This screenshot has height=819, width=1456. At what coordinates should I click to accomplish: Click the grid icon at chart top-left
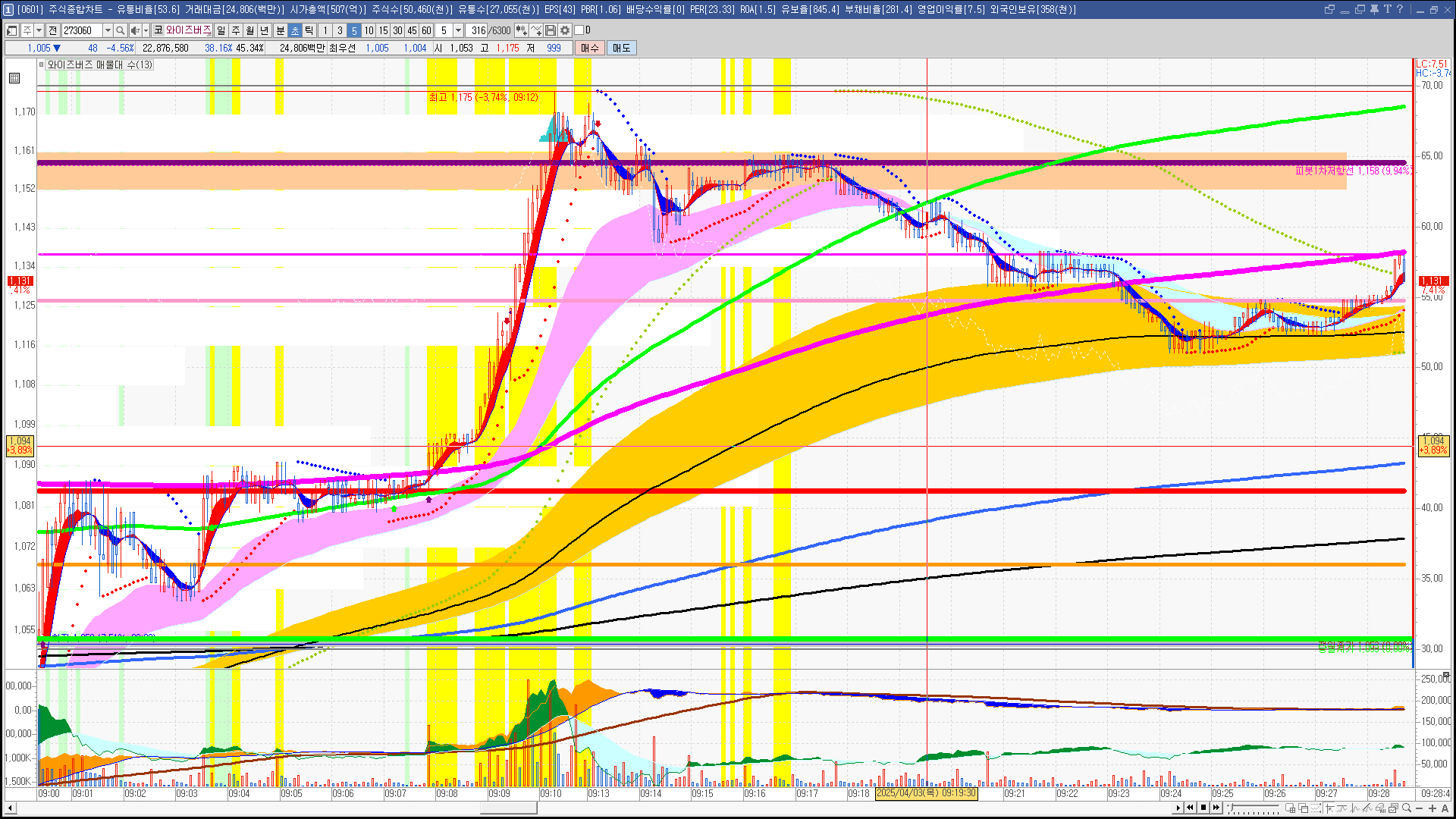coord(14,78)
